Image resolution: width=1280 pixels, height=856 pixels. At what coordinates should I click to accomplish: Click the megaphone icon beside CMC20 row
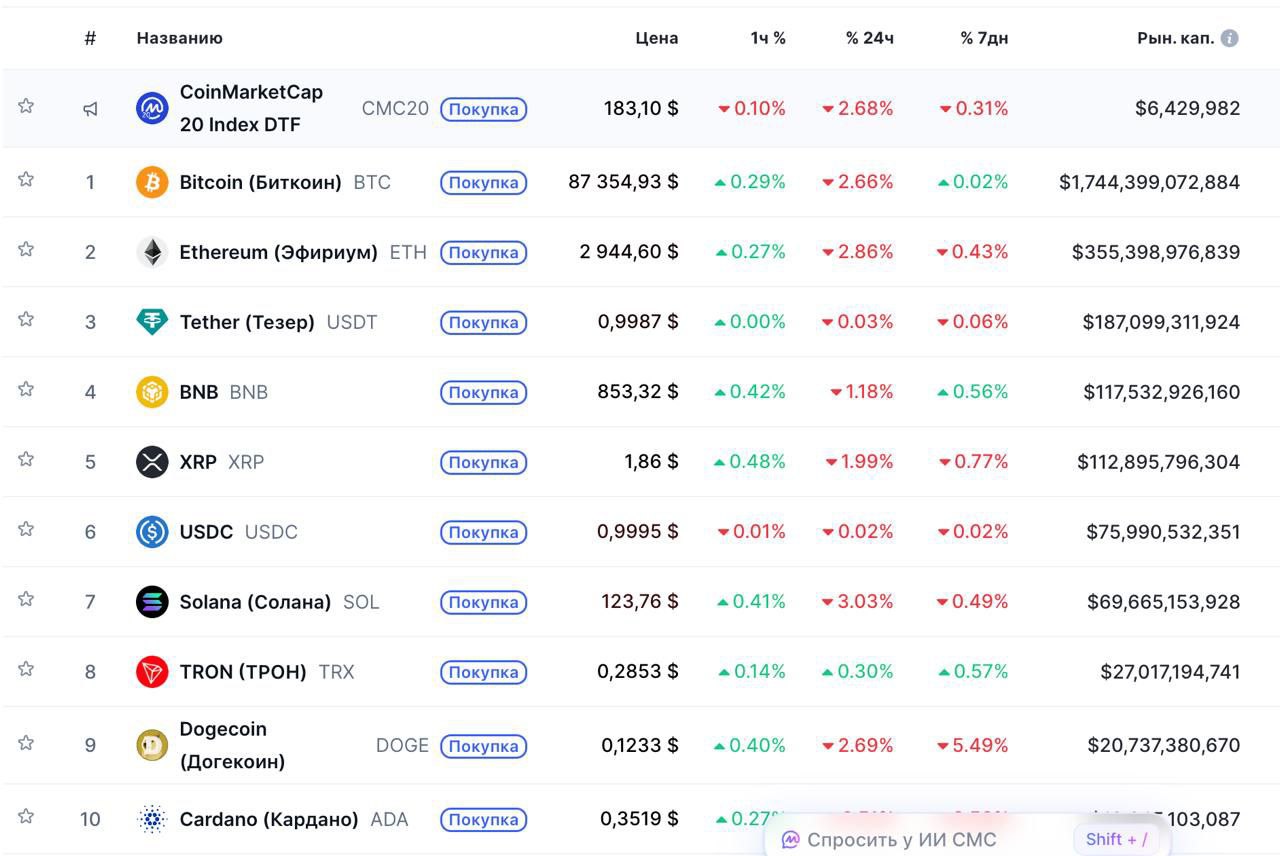(x=90, y=109)
